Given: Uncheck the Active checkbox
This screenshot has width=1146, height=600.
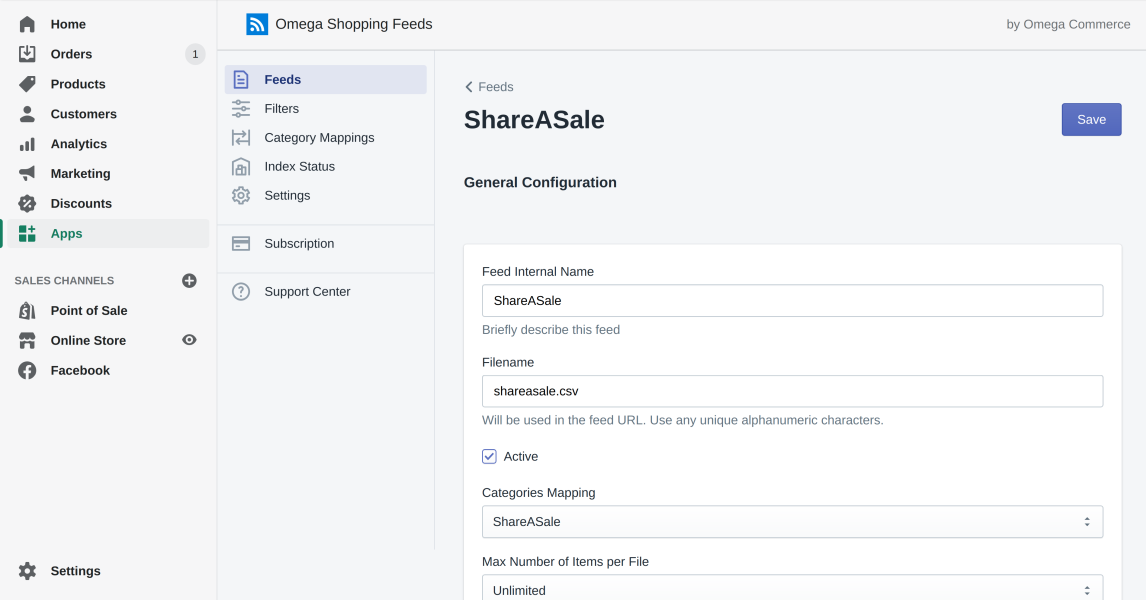Looking at the screenshot, I should (x=489, y=457).
